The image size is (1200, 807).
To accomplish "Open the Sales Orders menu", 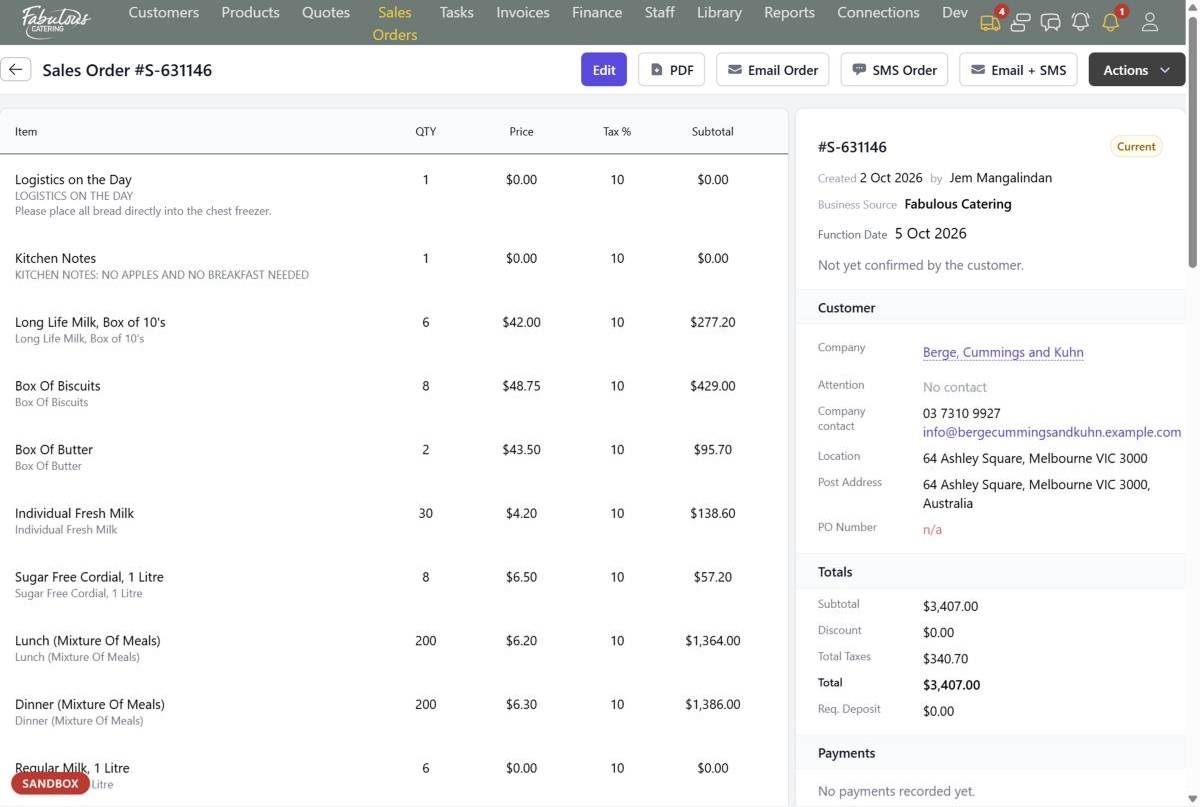I will pos(395,23).
